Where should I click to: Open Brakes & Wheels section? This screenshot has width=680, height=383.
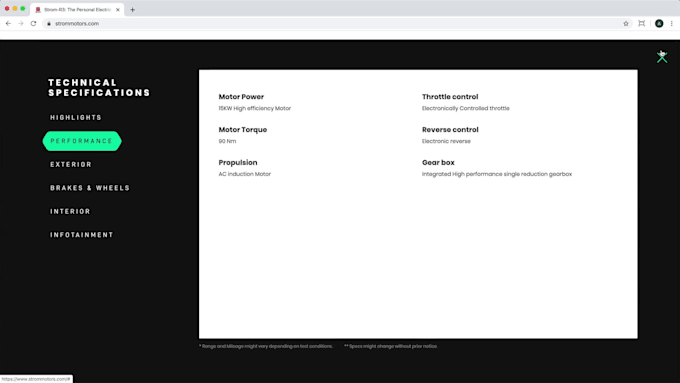click(x=90, y=188)
